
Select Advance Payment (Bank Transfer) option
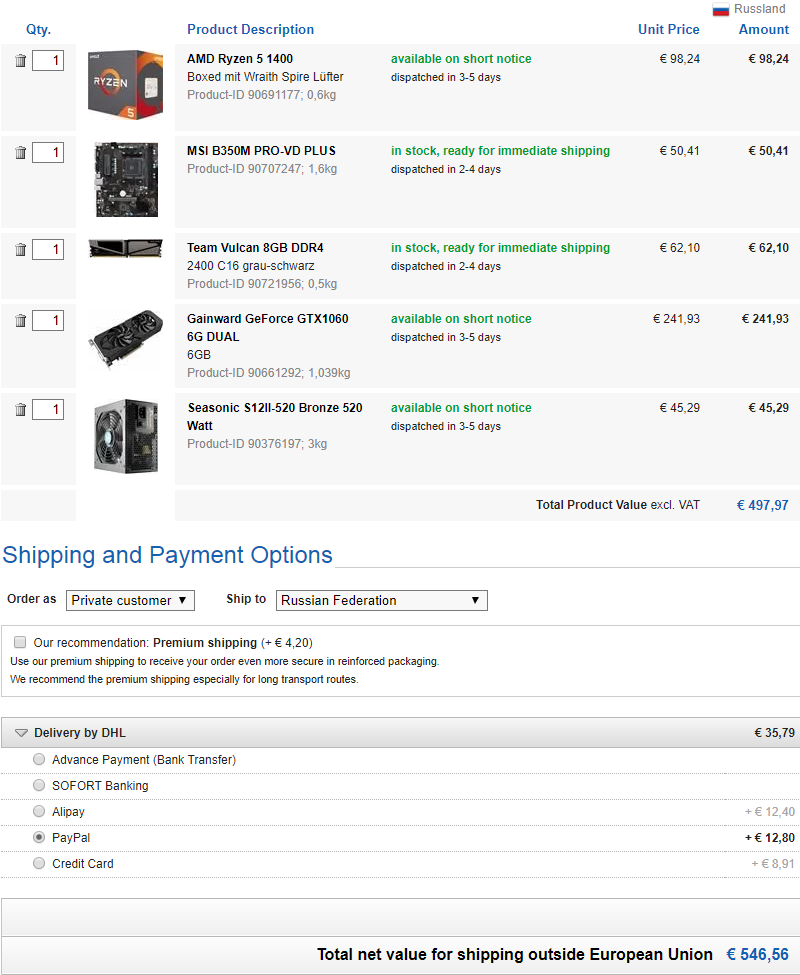tap(39, 759)
